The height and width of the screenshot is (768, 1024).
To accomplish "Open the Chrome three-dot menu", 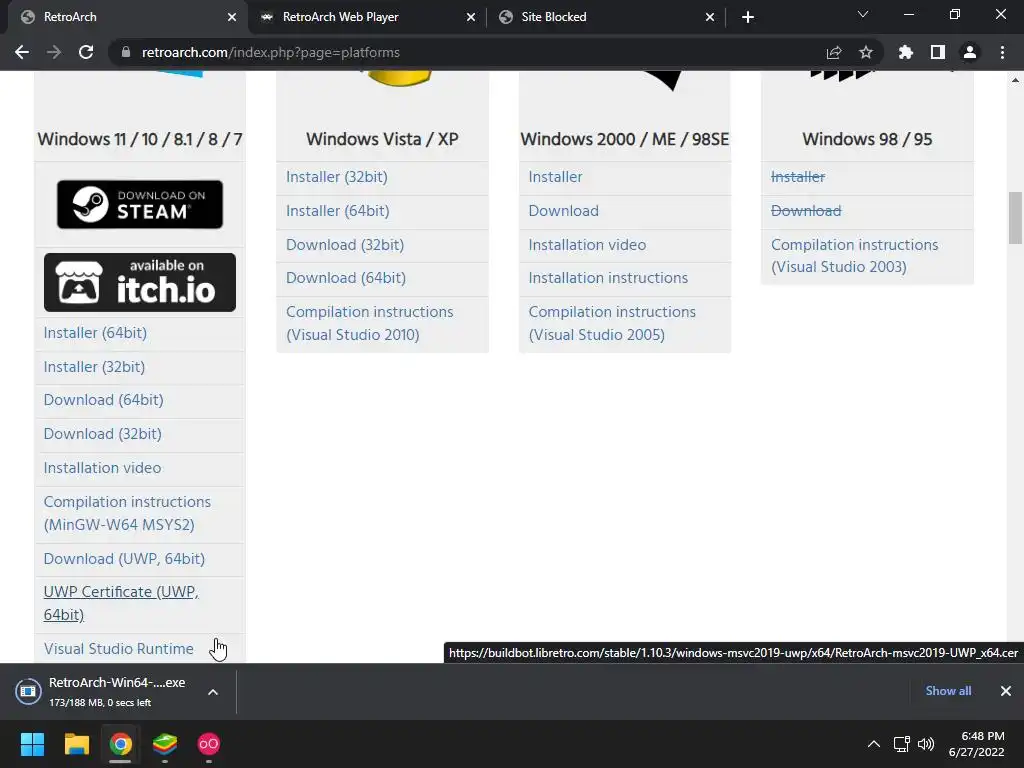I will coord(1002,52).
